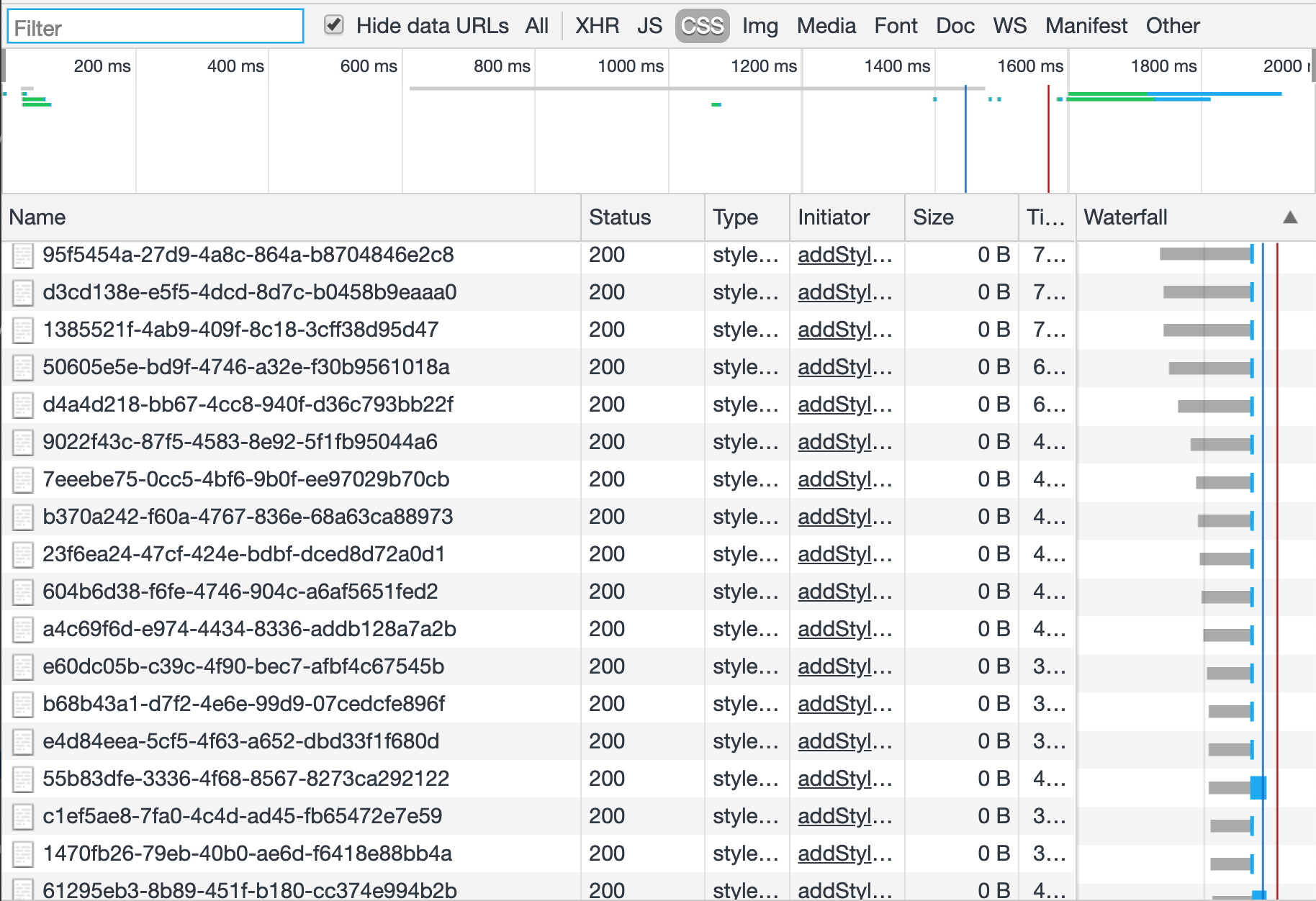Toggle the Hide data URLs checkbox
Viewport: 1316px width, 901px height.
coord(333,25)
